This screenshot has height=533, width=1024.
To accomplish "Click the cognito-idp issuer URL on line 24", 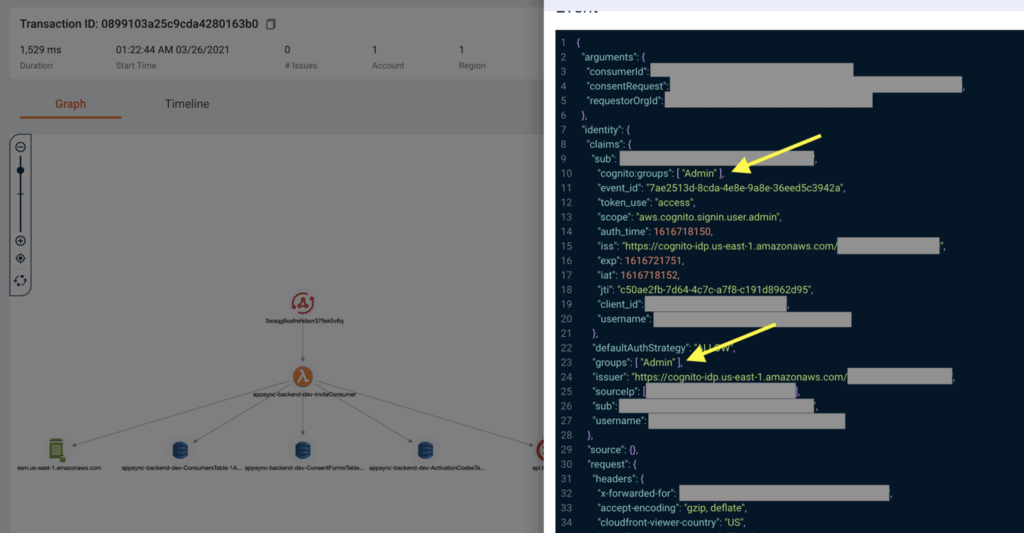I will click(741, 377).
